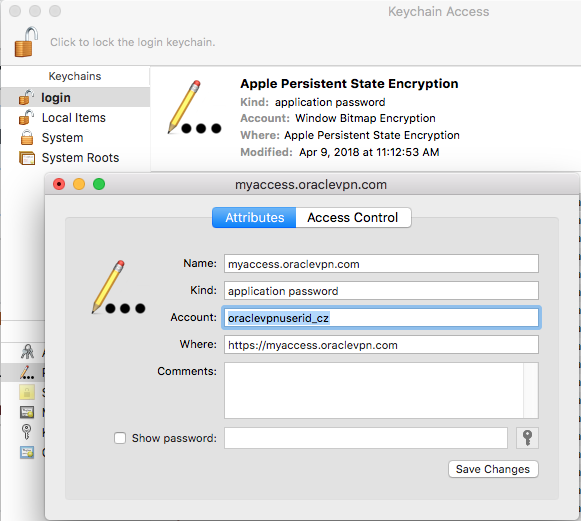Click the Where field with the https URL
The image size is (581, 521).
(x=381, y=345)
